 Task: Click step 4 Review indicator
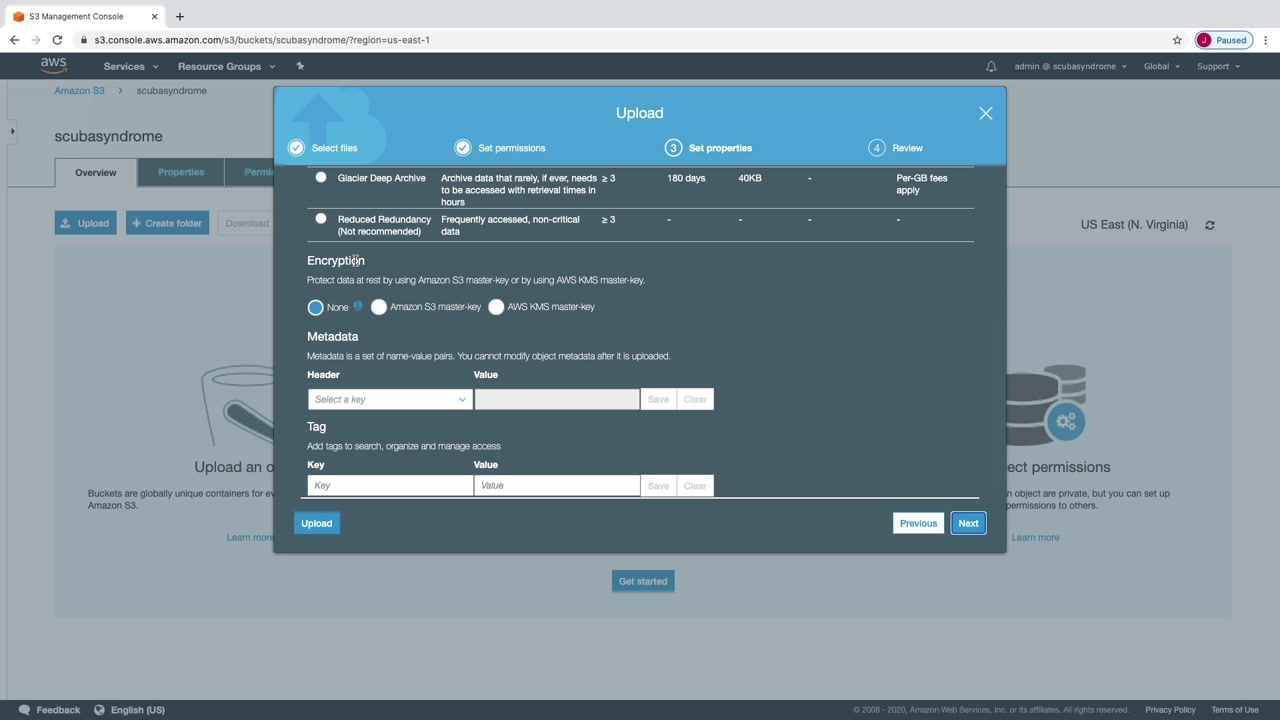point(877,148)
